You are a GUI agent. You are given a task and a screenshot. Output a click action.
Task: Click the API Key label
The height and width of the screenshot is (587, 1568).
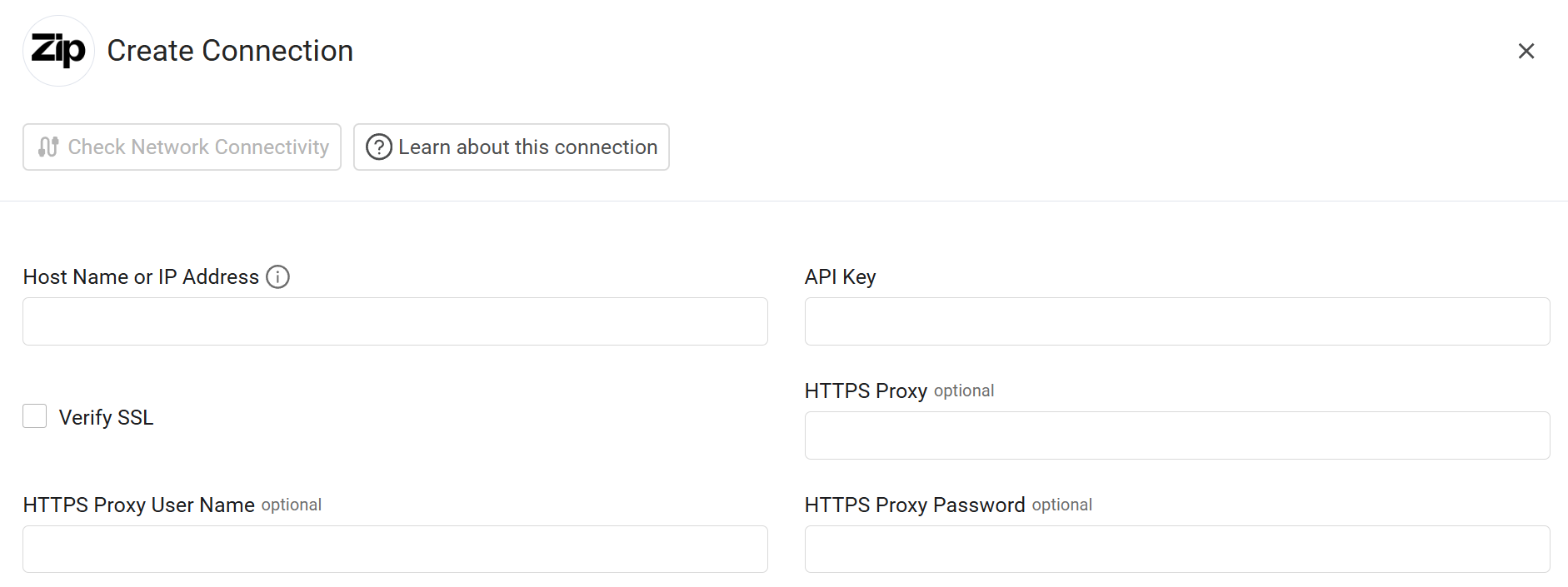coord(839,276)
